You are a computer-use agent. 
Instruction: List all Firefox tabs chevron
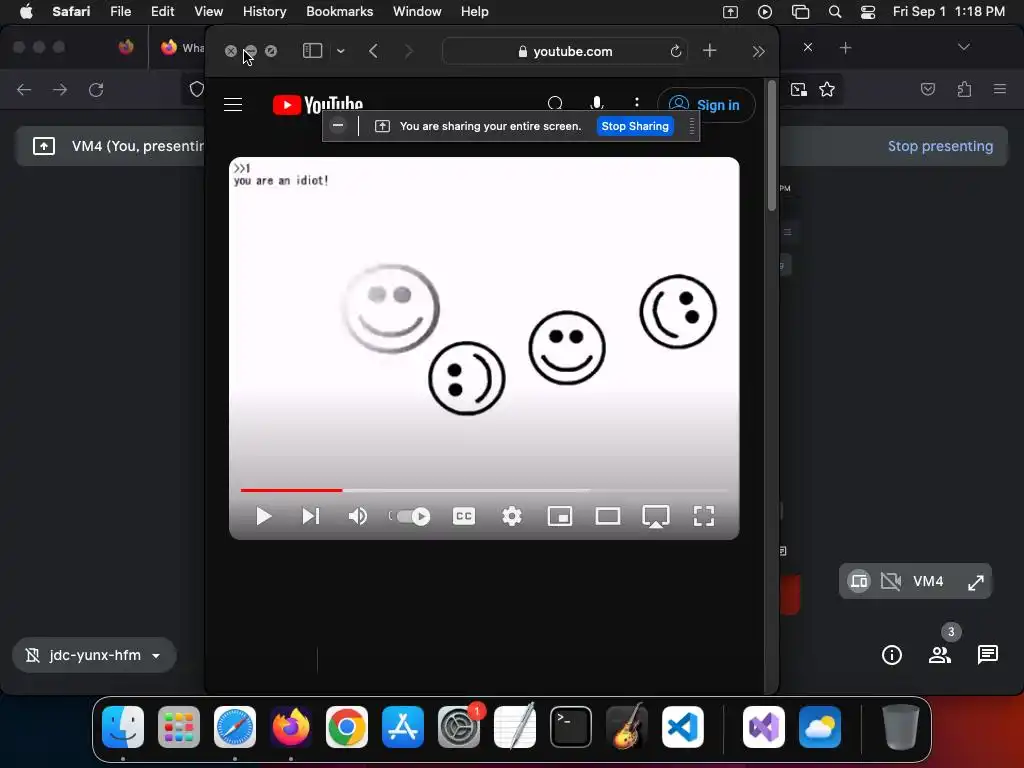pos(963,47)
